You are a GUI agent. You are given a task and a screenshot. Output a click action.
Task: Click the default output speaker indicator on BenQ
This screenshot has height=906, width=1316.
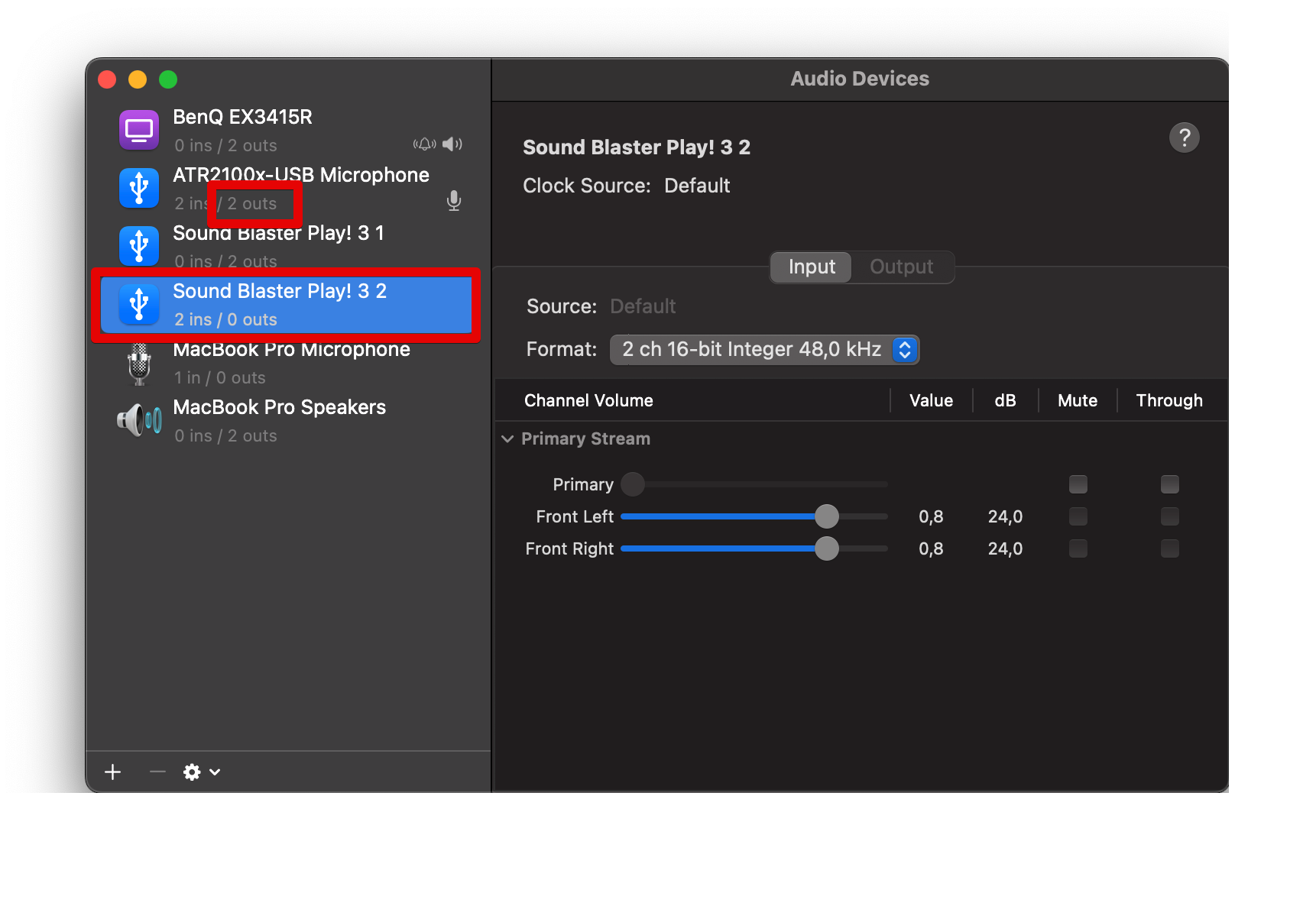pos(452,144)
